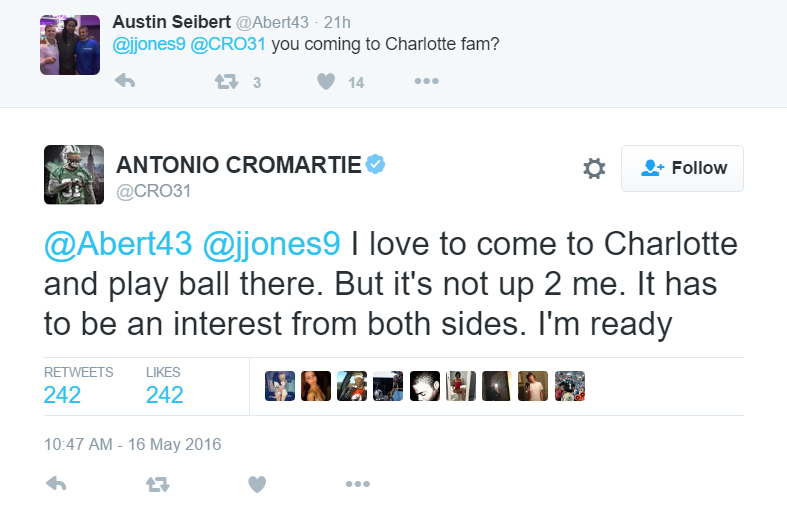Viewport: 787px width, 531px height.
Task: Retweet Austin Seibert's tweet
Action: click(226, 81)
